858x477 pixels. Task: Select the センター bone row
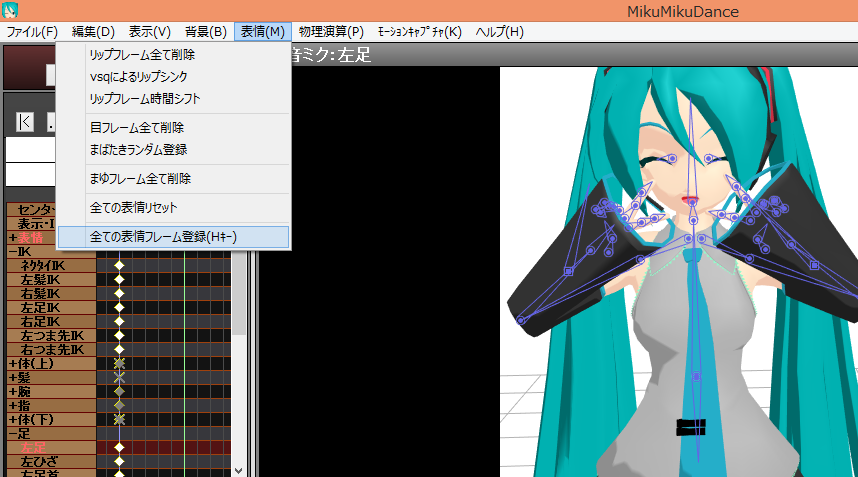(x=31, y=210)
